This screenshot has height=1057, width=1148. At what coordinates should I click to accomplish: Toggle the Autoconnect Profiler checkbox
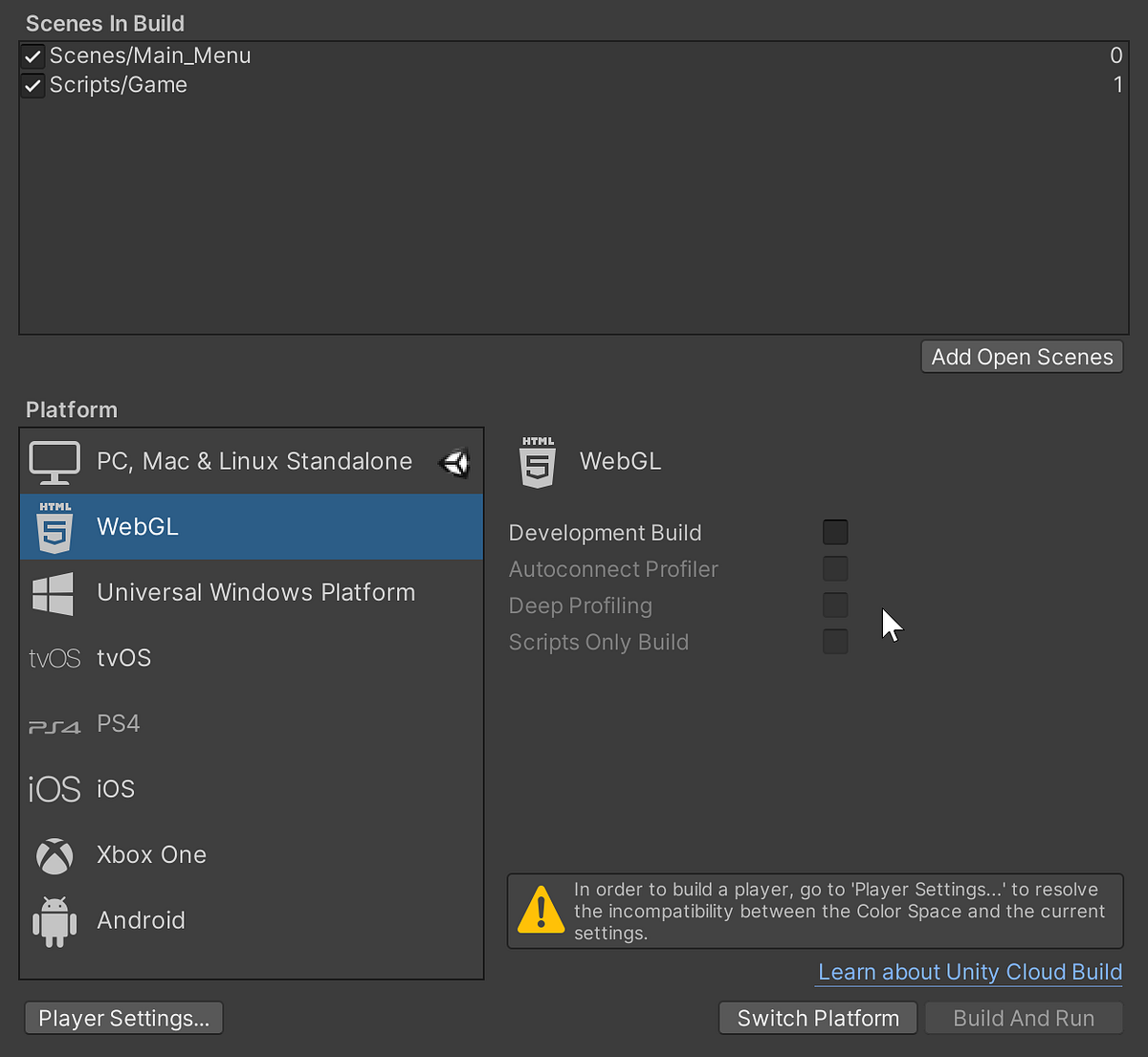pos(834,568)
